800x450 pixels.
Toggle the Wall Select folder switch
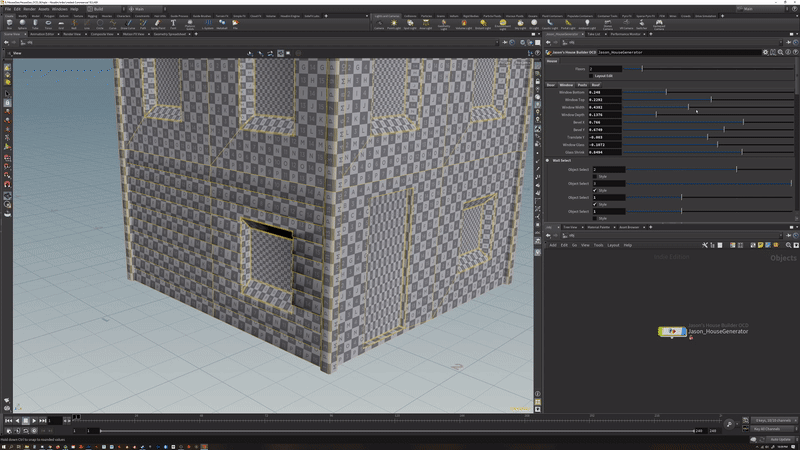(x=548, y=160)
